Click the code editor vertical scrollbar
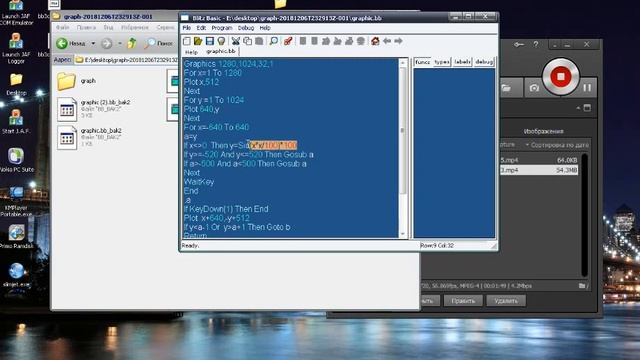Image resolution: width=640 pixels, height=360 pixels. 402,131
